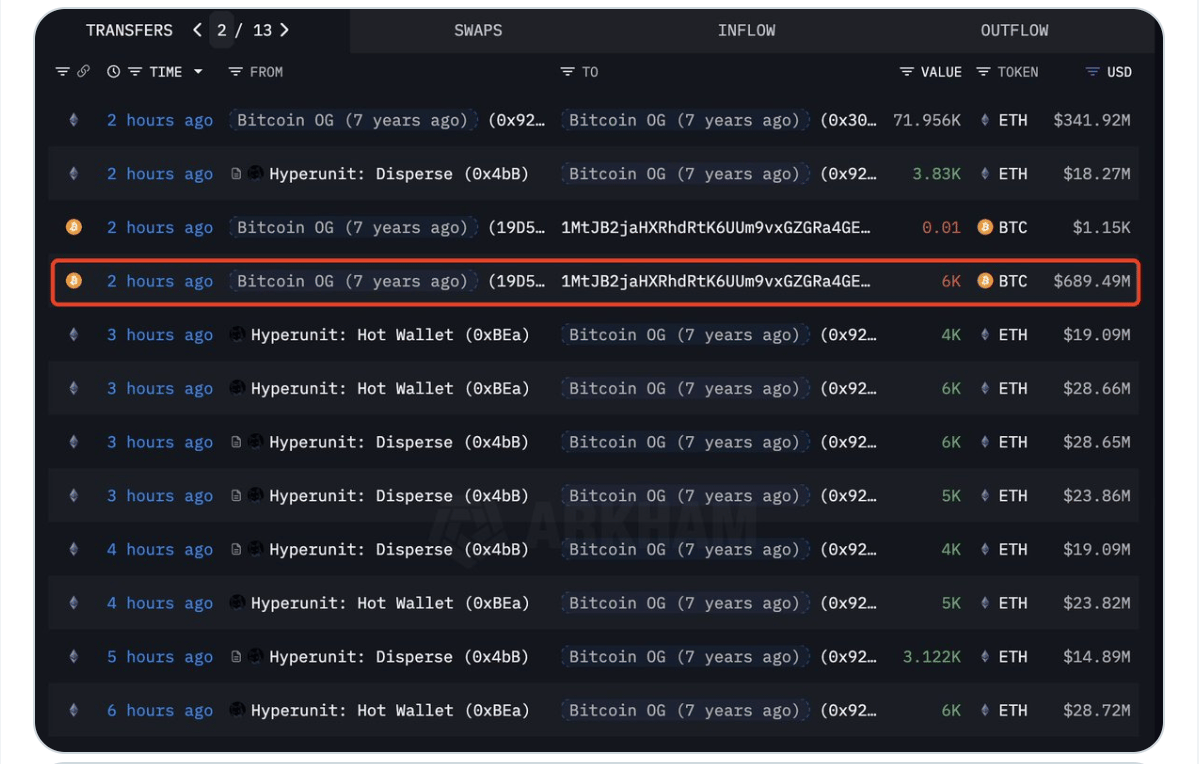The height and width of the screenshot is (764, 1204).
Task: Go to next page of transfers
Action: click(284, 30)
